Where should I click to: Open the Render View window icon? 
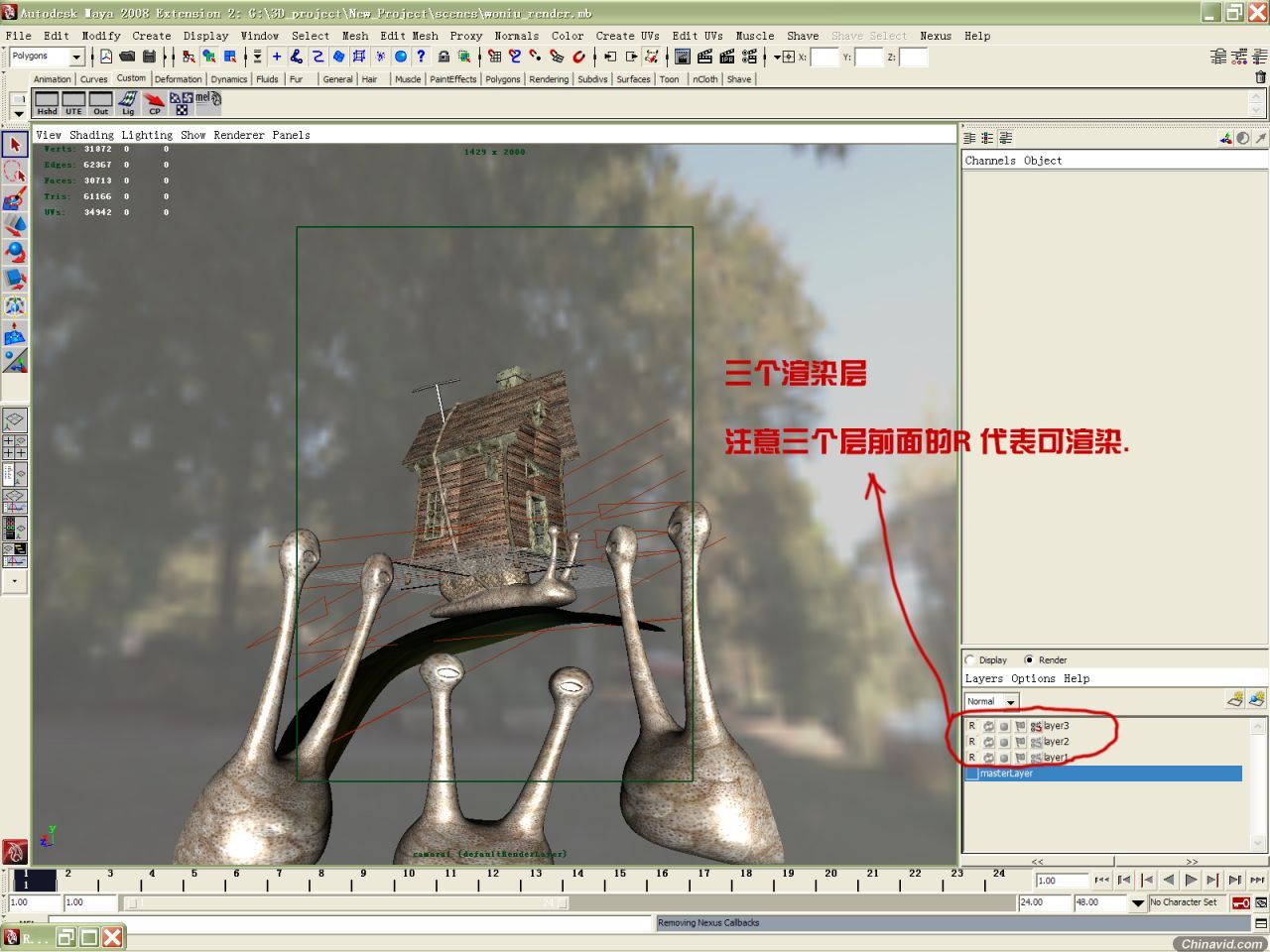pyautogui.click(x=683, y=57)
